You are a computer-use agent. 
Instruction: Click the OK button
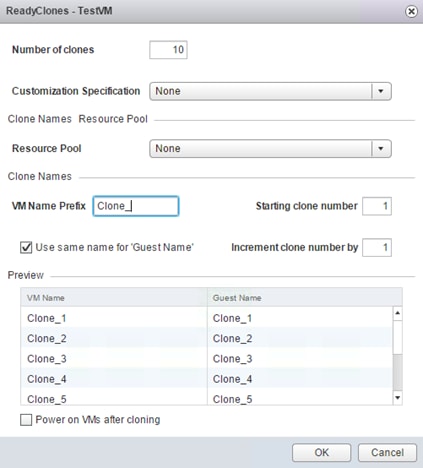[x=321, y=452]
